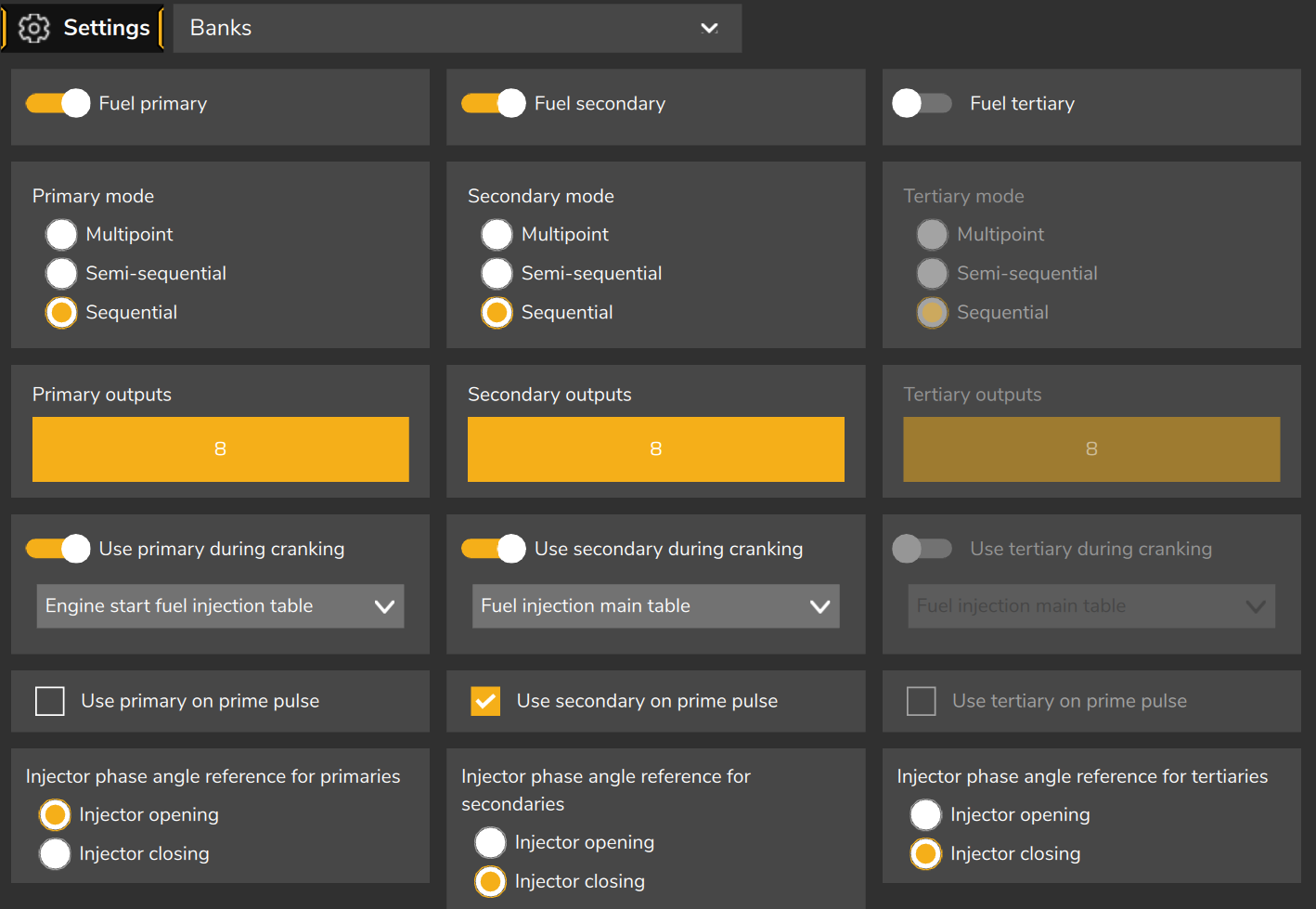Turn off Use primary during cranking

(58, 549)
